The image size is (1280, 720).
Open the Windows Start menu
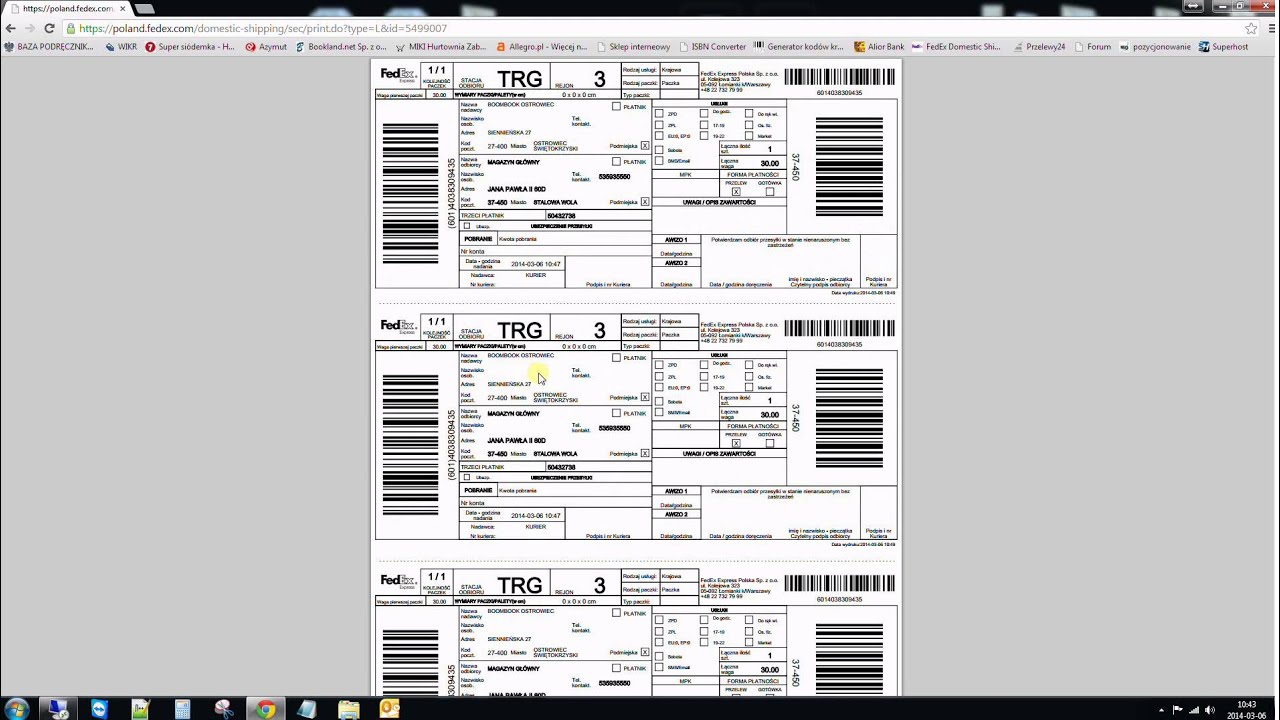click(17, 709)
